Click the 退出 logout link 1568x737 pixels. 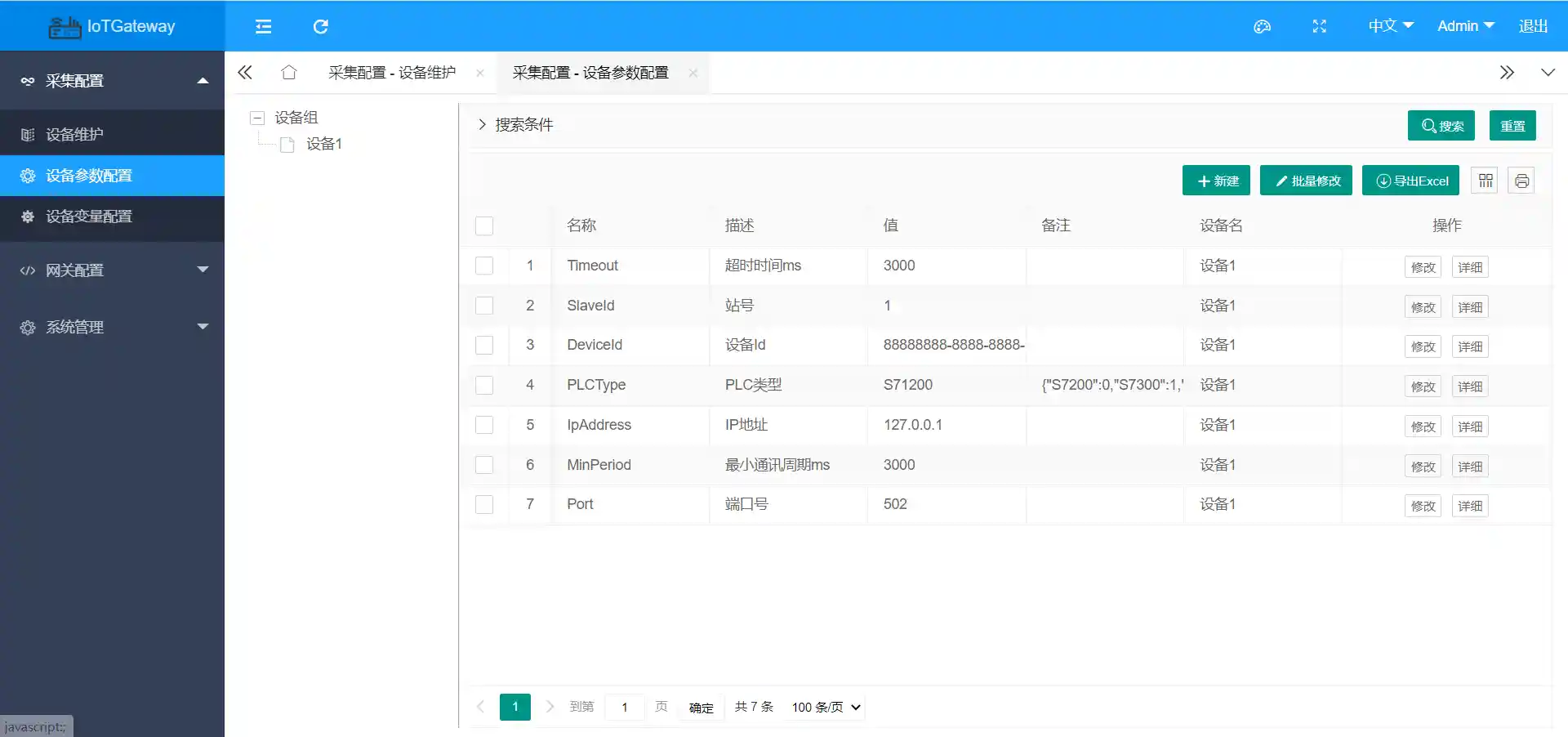click(x=1533, y=25)
